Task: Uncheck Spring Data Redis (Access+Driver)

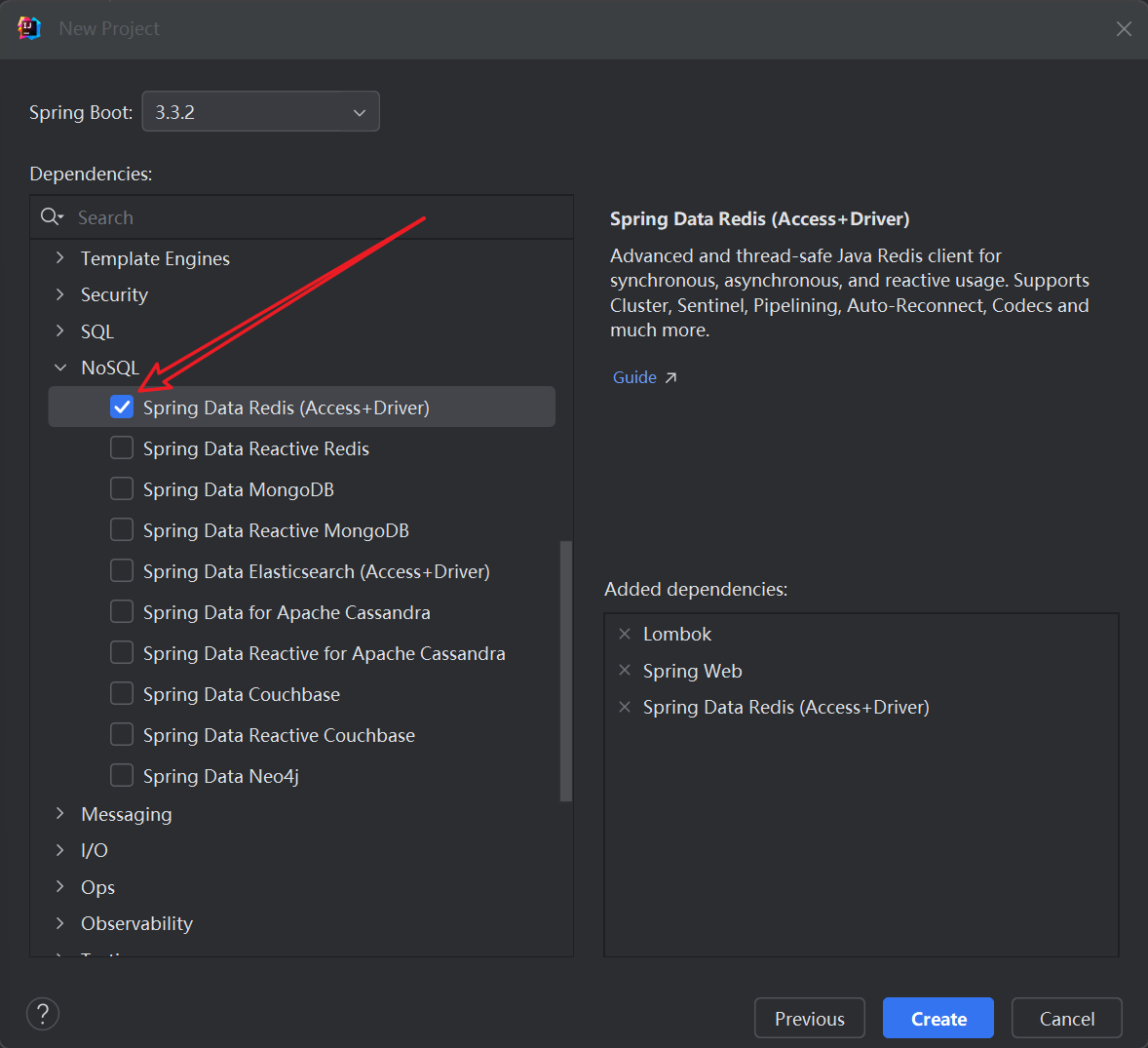Action: pos(122,407)
